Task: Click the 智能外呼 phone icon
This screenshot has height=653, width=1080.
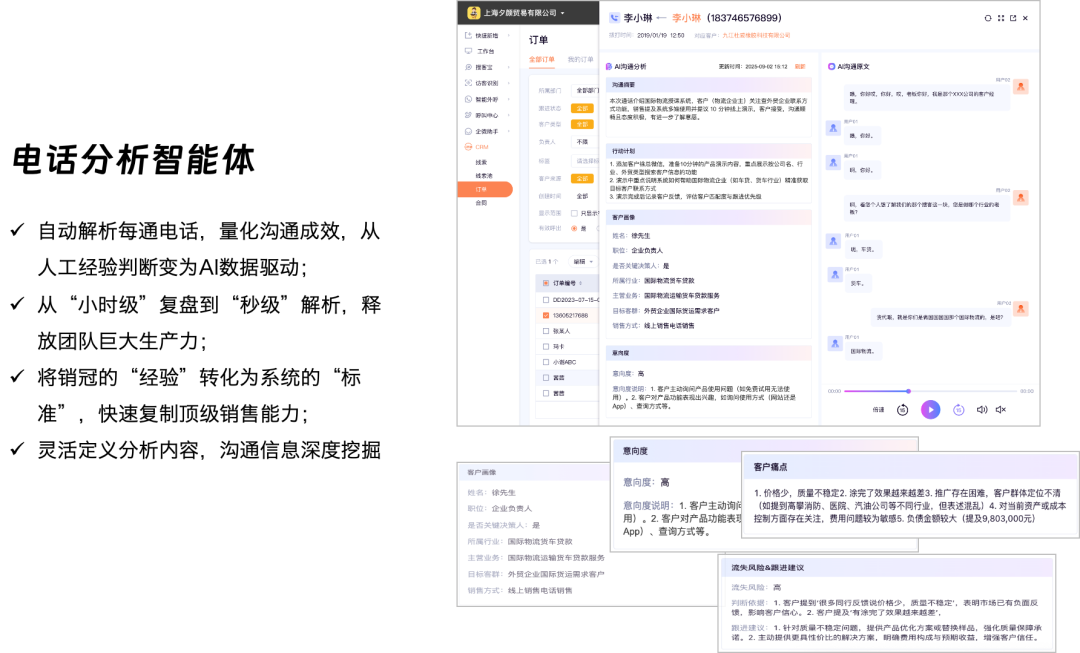Action: [468, 99]
